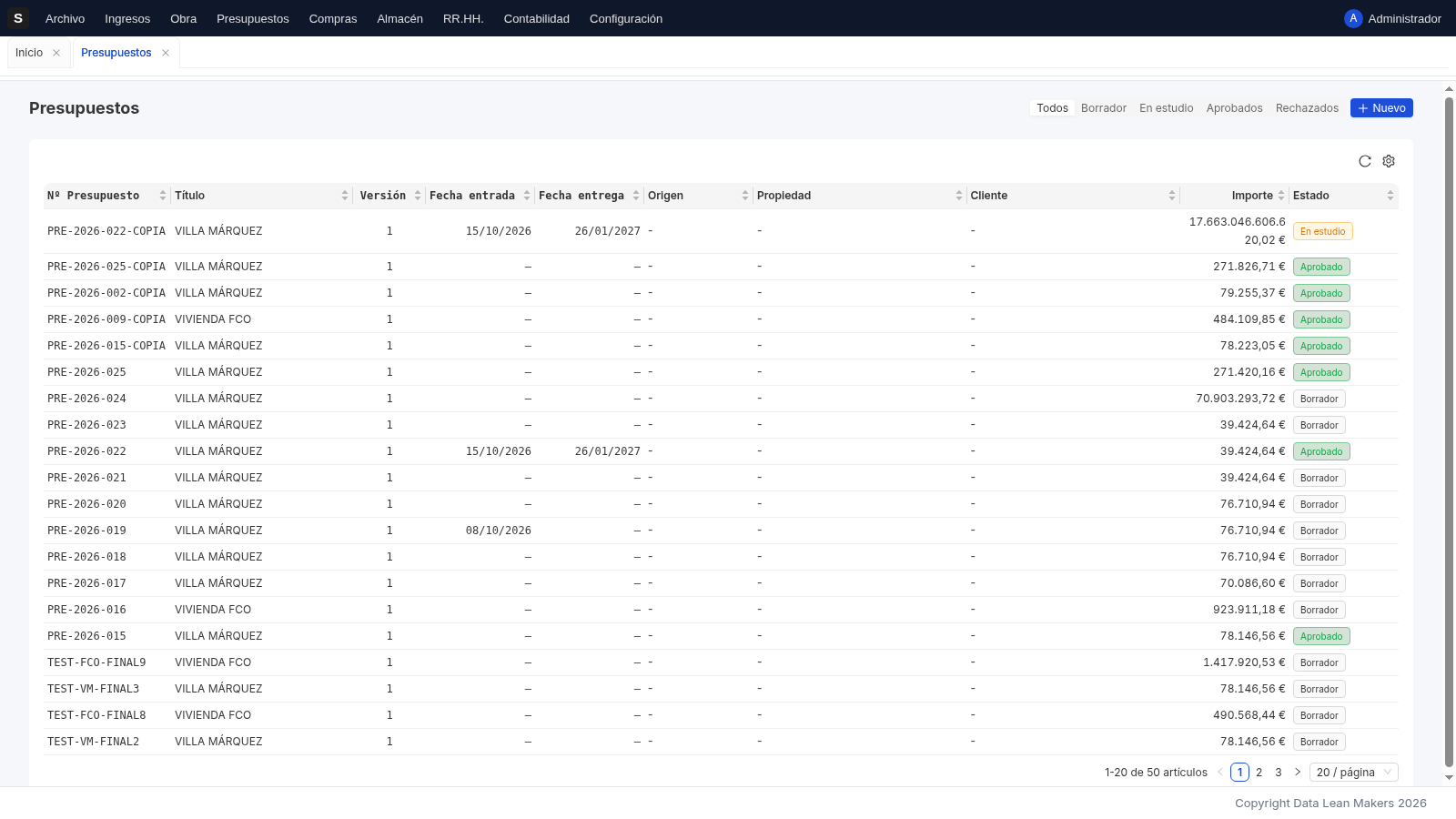Screen dimensions: 1456x819
Task: Sort by Cliente column arrows
Action: point(1172,196)
